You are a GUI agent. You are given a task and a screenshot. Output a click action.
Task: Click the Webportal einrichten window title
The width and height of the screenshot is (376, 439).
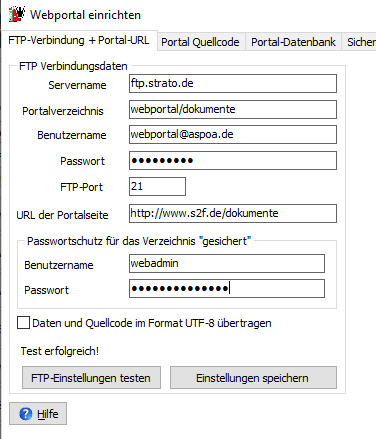click(x=85, y=15)
